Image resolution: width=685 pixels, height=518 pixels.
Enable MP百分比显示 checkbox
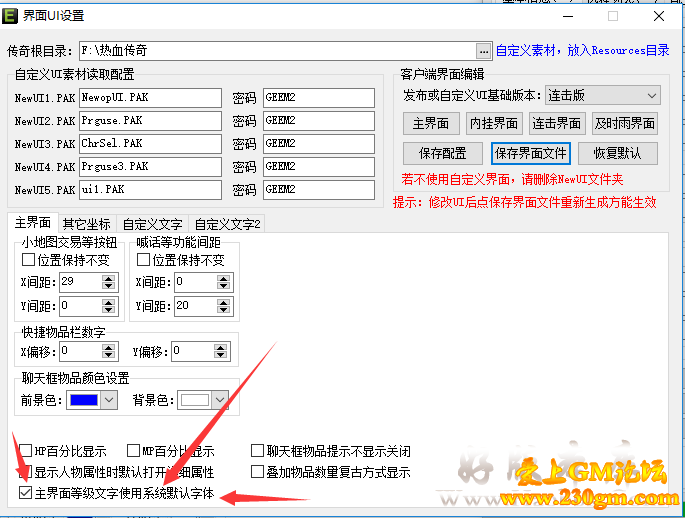pyautogui.click(x=133, y=450)
